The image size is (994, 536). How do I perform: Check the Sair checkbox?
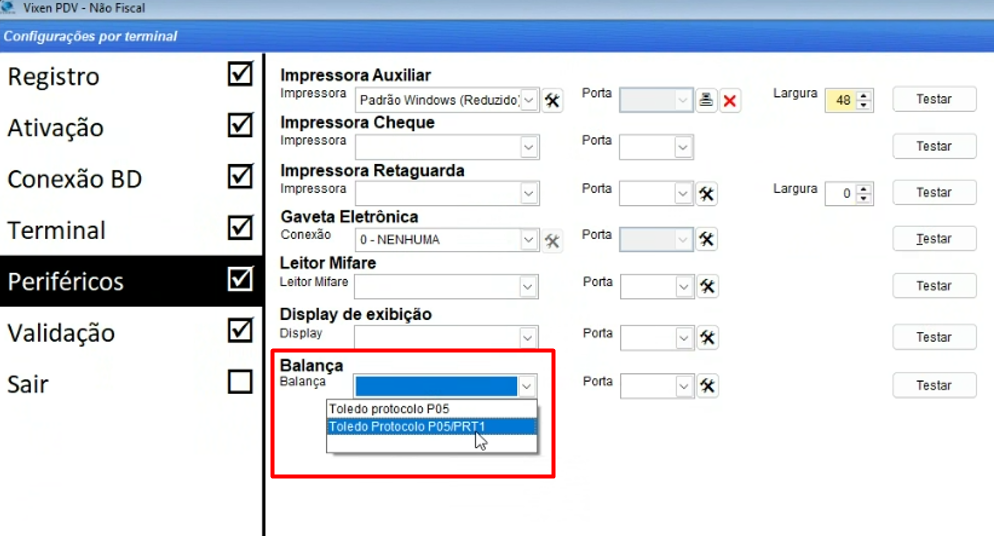[x=240, y=382]
